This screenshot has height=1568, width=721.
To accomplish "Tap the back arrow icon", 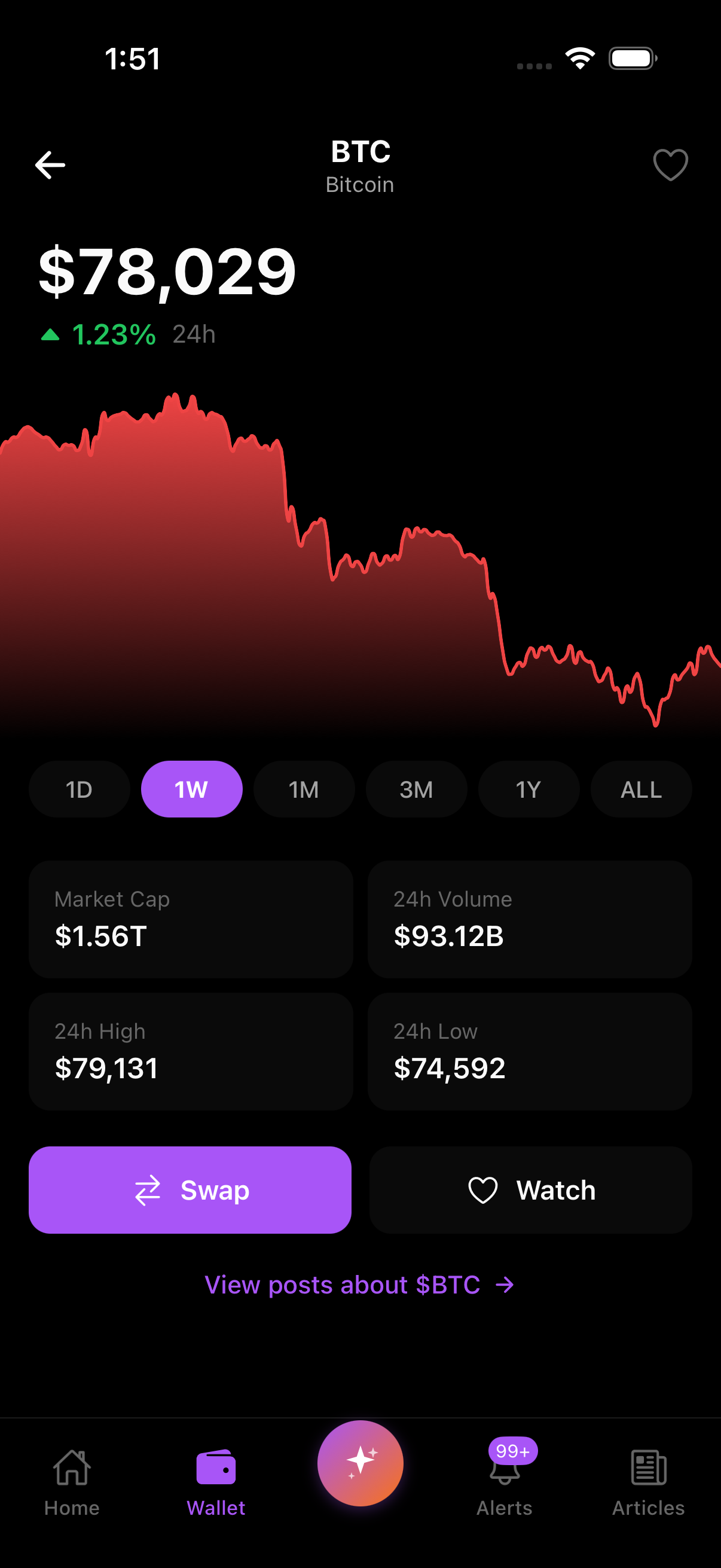I will (50, 165).
